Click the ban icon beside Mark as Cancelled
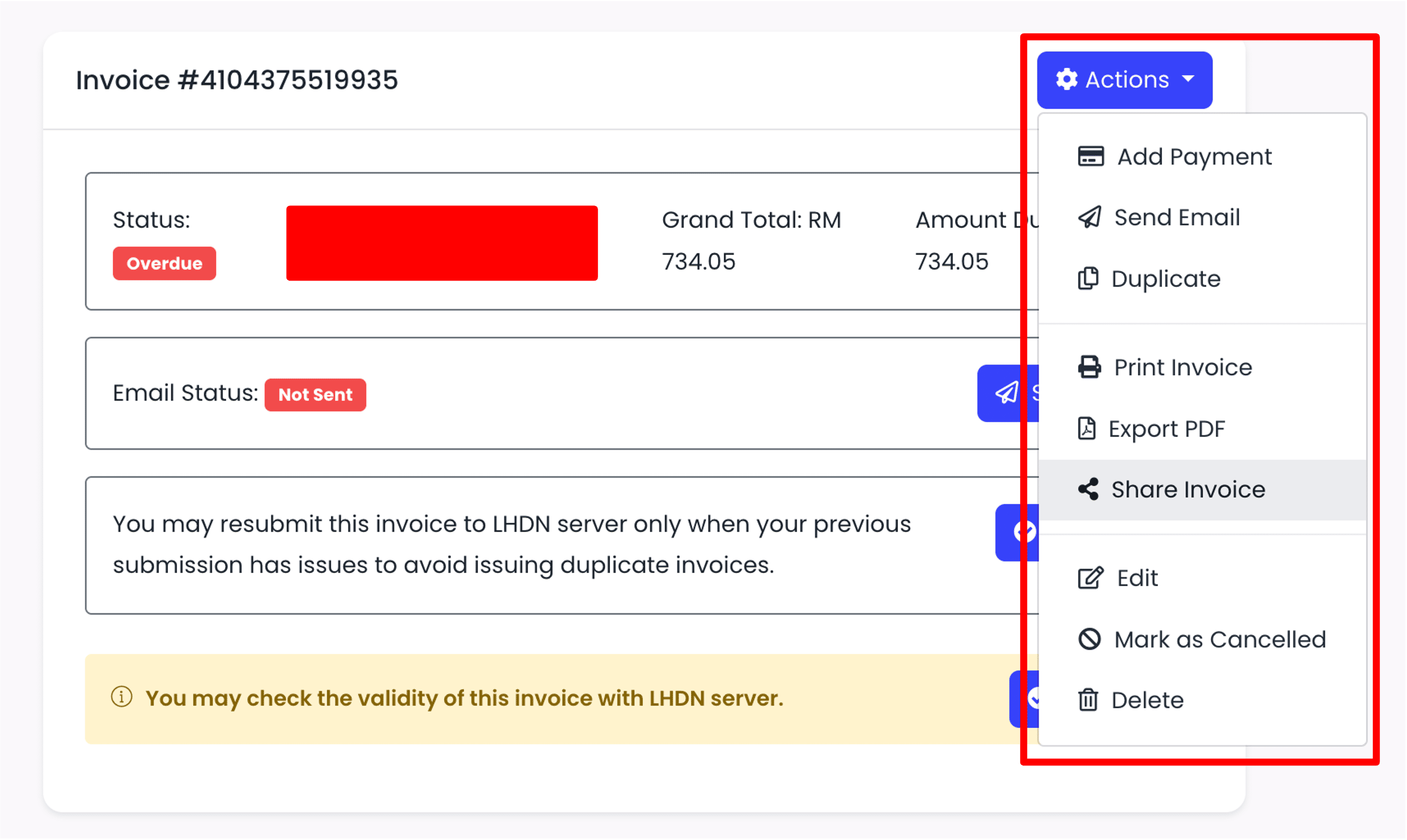Image resolution: width=1407 pixels, height=840 pixels. pyautogui.click(x=1089, y=639)
